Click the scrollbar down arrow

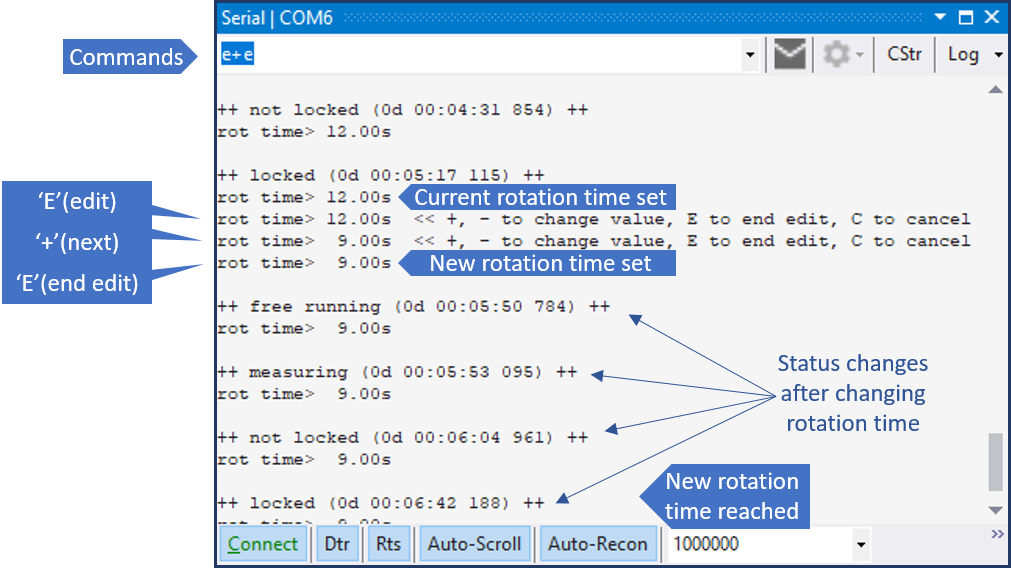[x=996, y=510]
